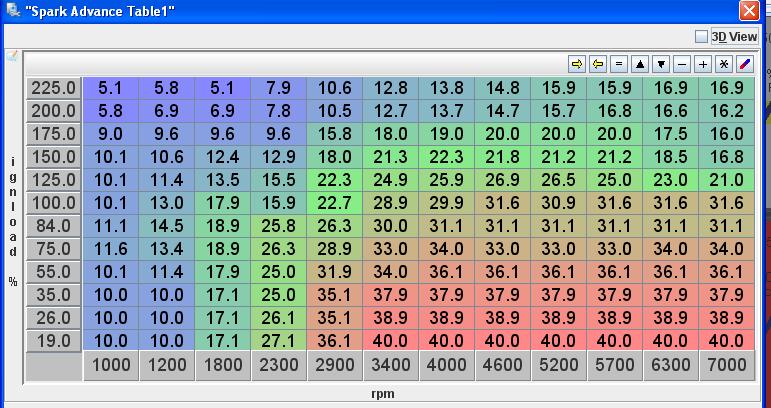The image size is (771, 408).
Task: Click the yellow left arrow toolbar icon
Action: [598, 63]
